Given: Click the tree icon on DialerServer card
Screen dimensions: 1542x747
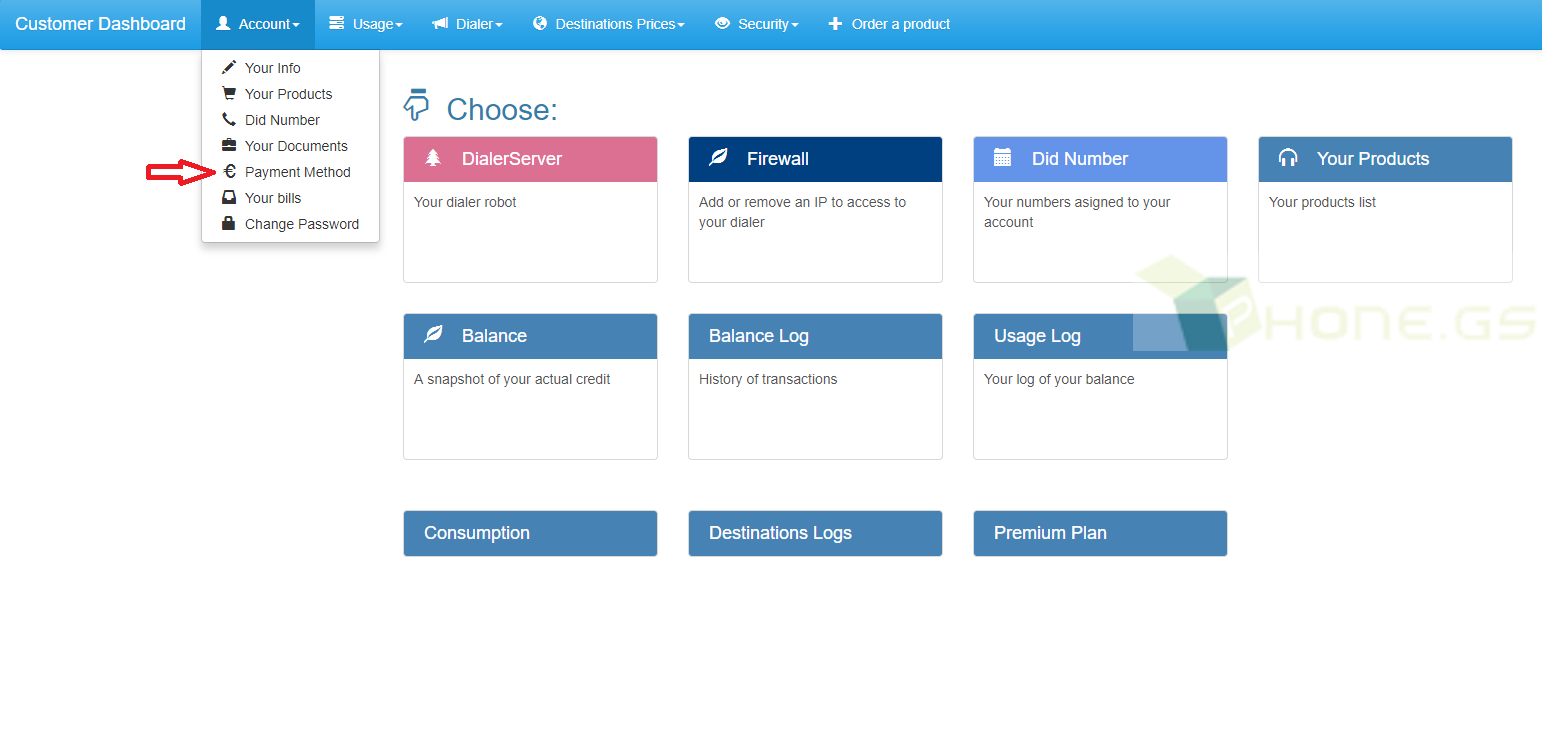Looking at the screenshot, I should 433,158.
